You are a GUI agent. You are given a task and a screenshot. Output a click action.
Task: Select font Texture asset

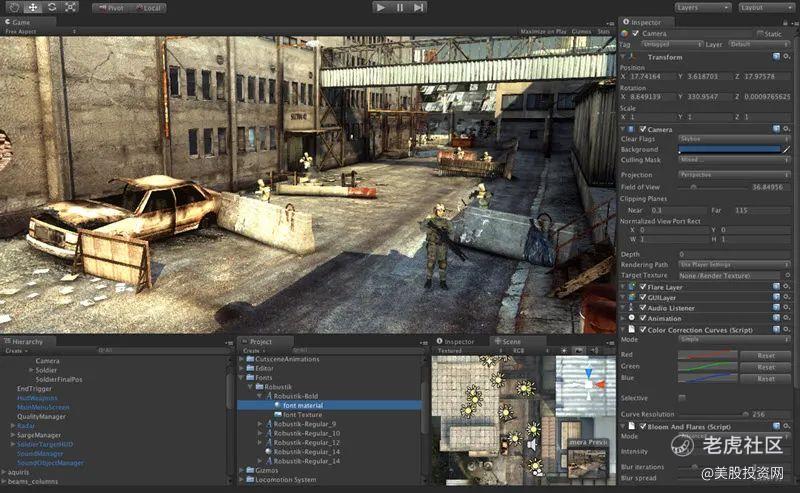pyautogui.click(x=302, y=414)
